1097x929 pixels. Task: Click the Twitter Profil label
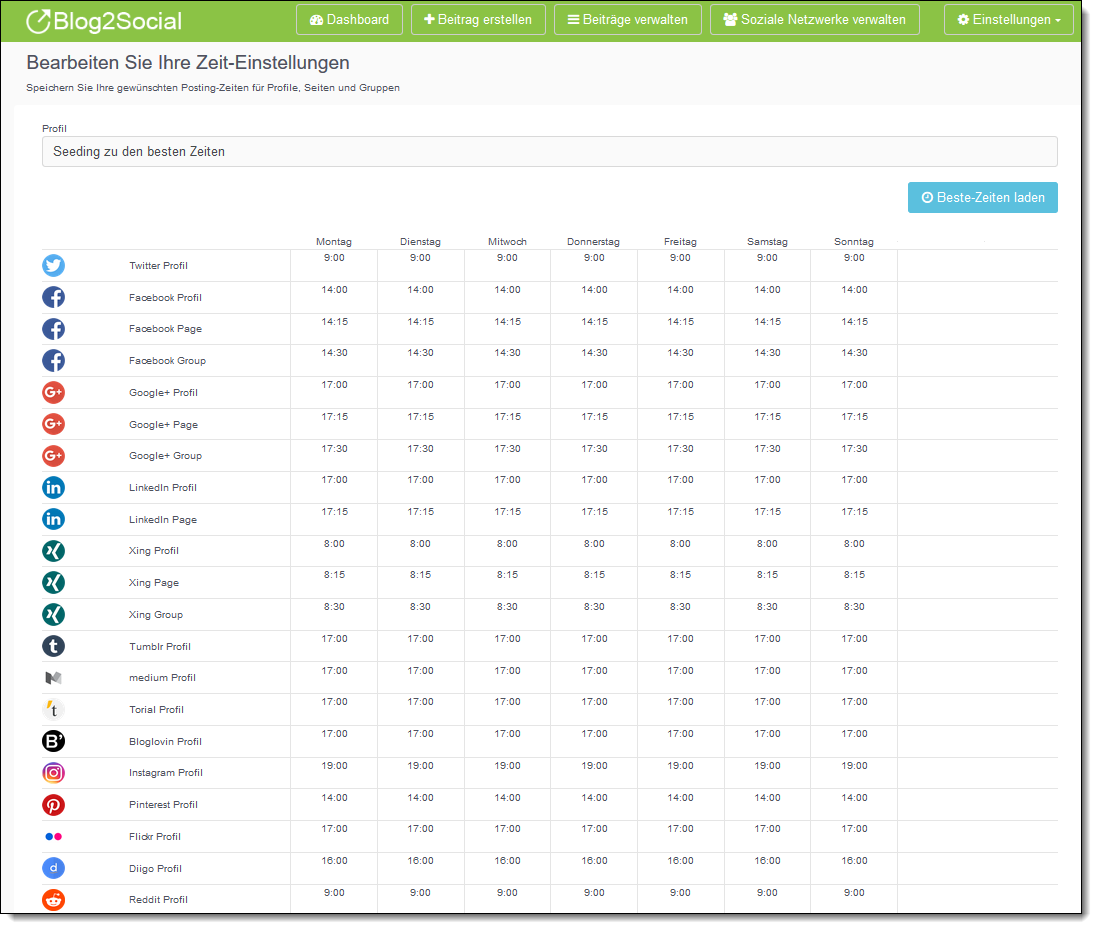tap(158, 266)
